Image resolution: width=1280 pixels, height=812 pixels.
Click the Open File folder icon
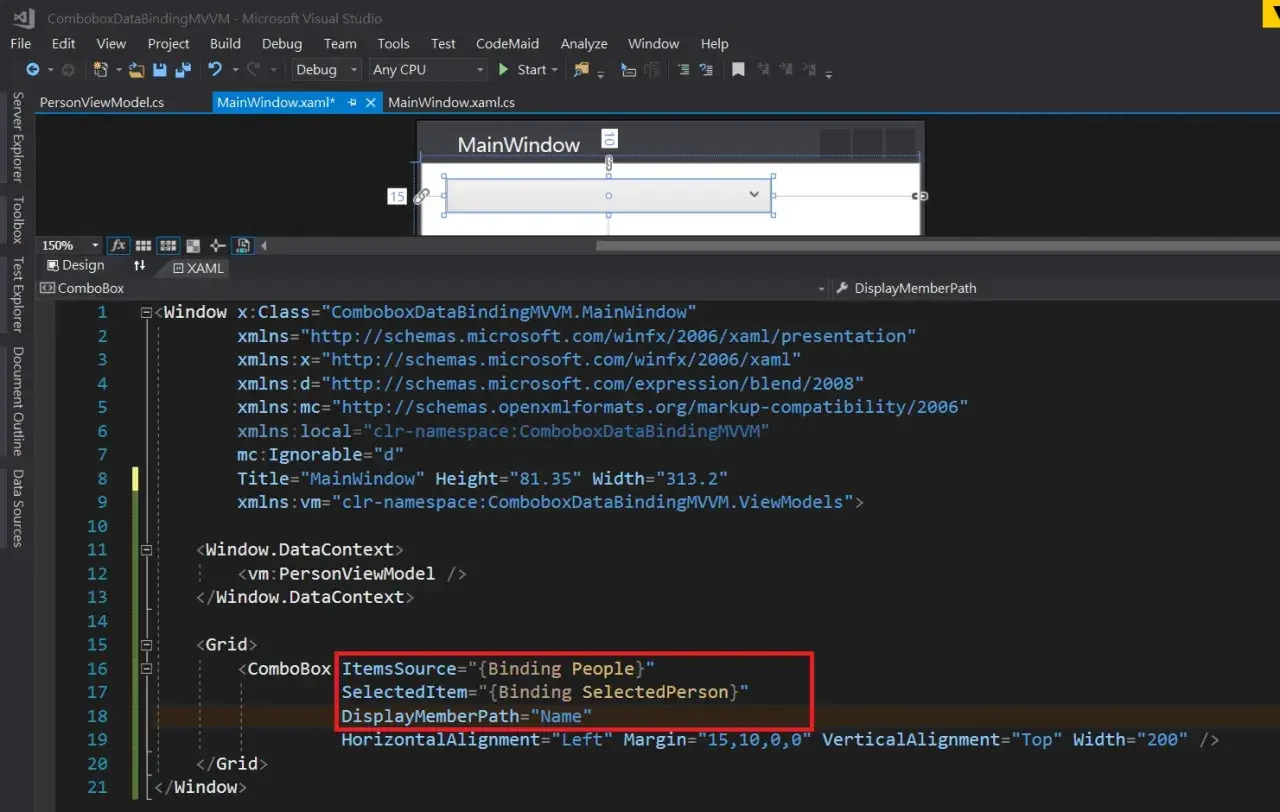[x=136, y=69]
